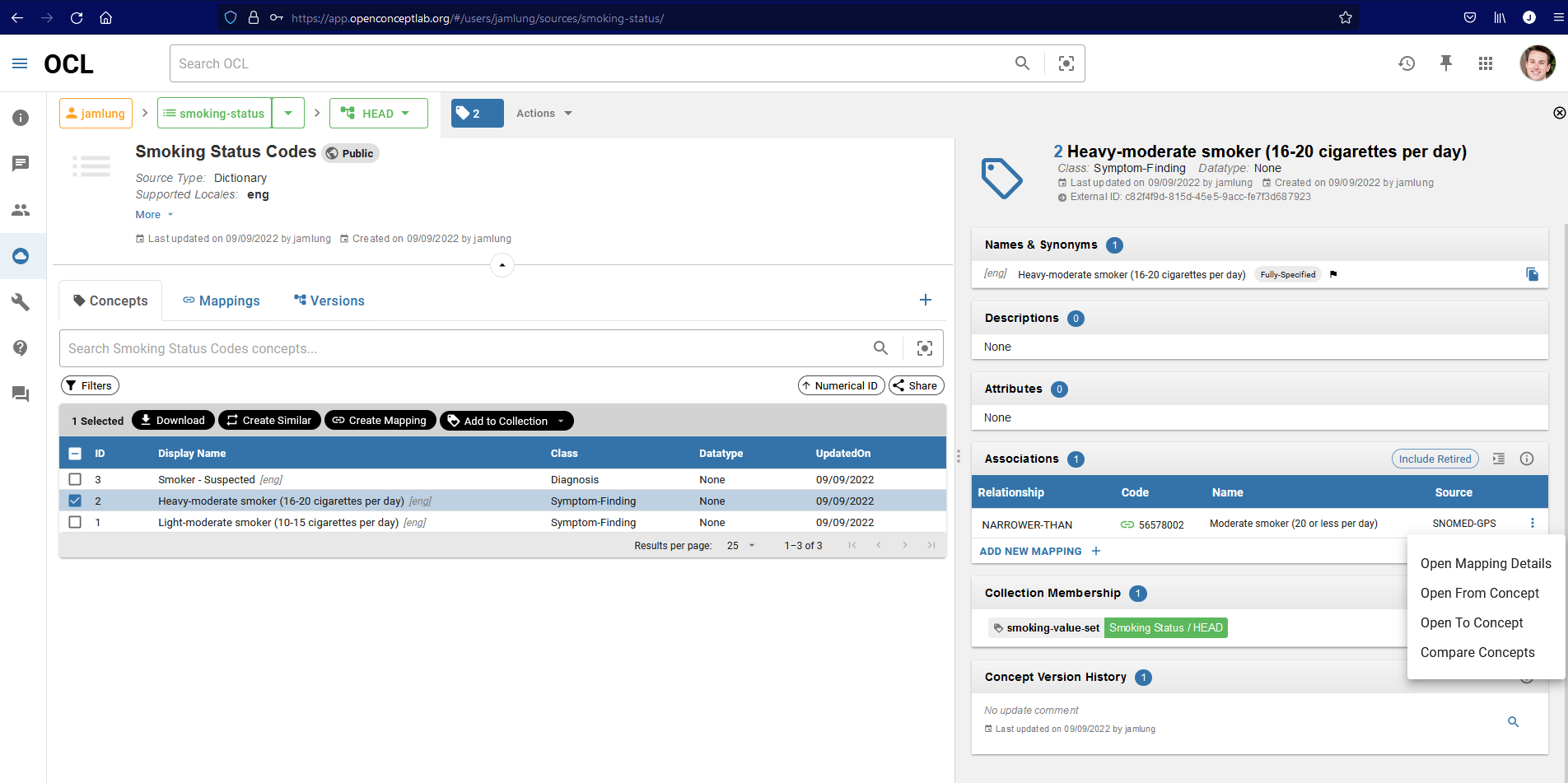Click the pin icon in the top bar
This screenshot has width=1568, height=783.
[x=1446, y=63]
